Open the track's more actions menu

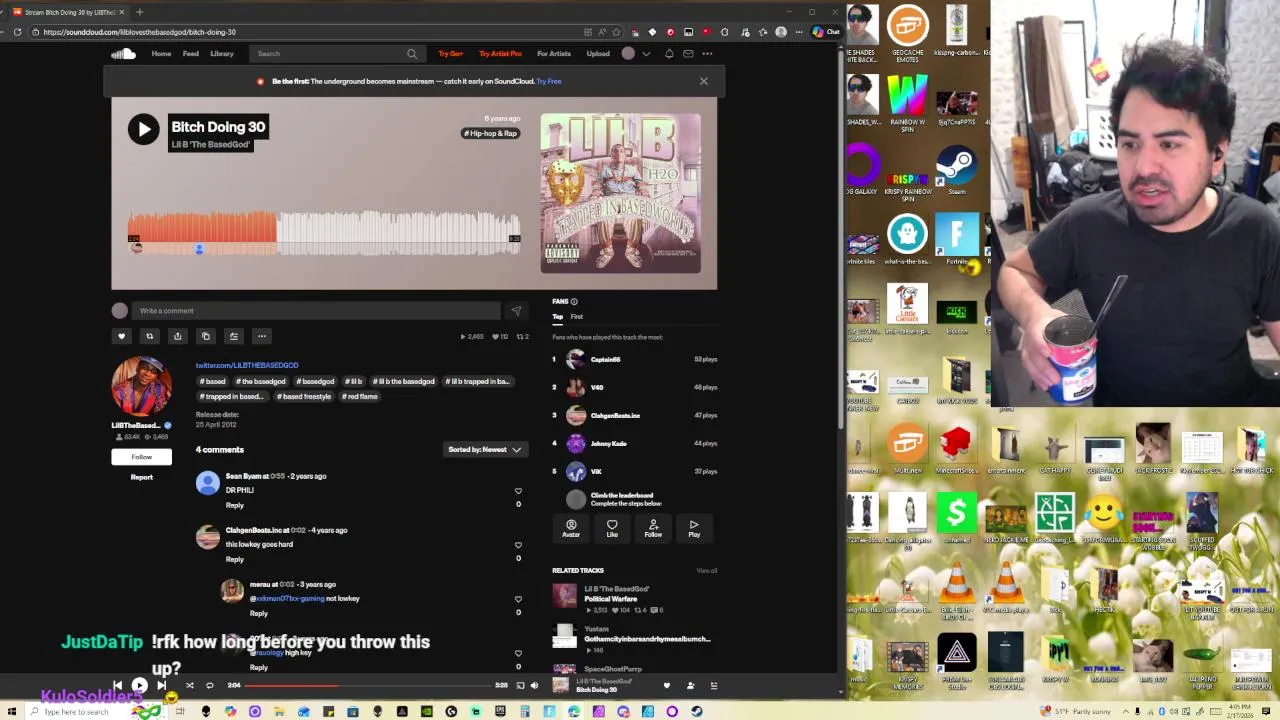coord(261,336)
